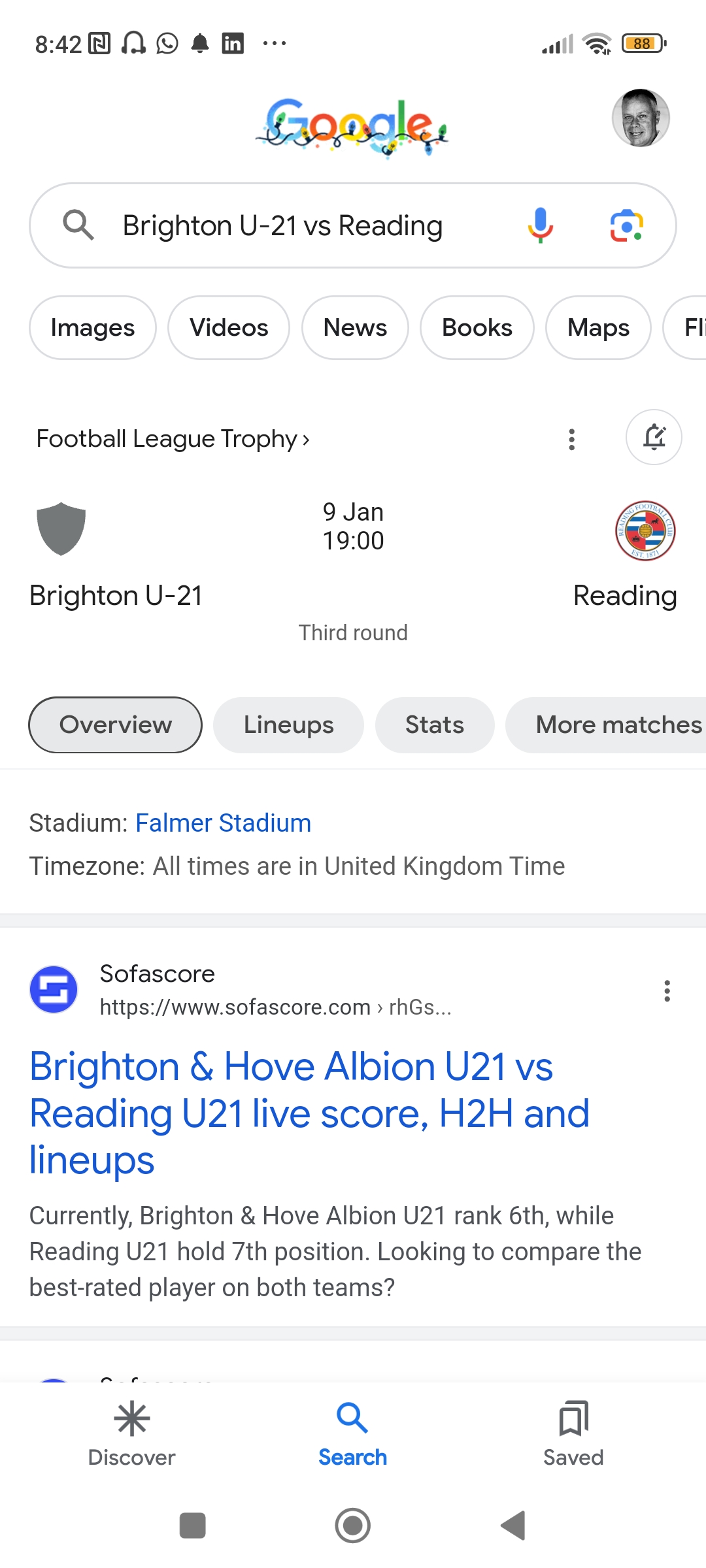Open Google Lens camera search
This screenshot has width=706, height=1568.
627,226
